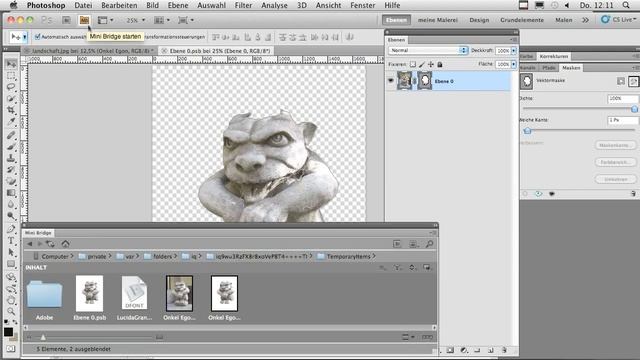Screen dimensions: 640x360
Task: Switch to Malen workspace
Action: point(564,20)
